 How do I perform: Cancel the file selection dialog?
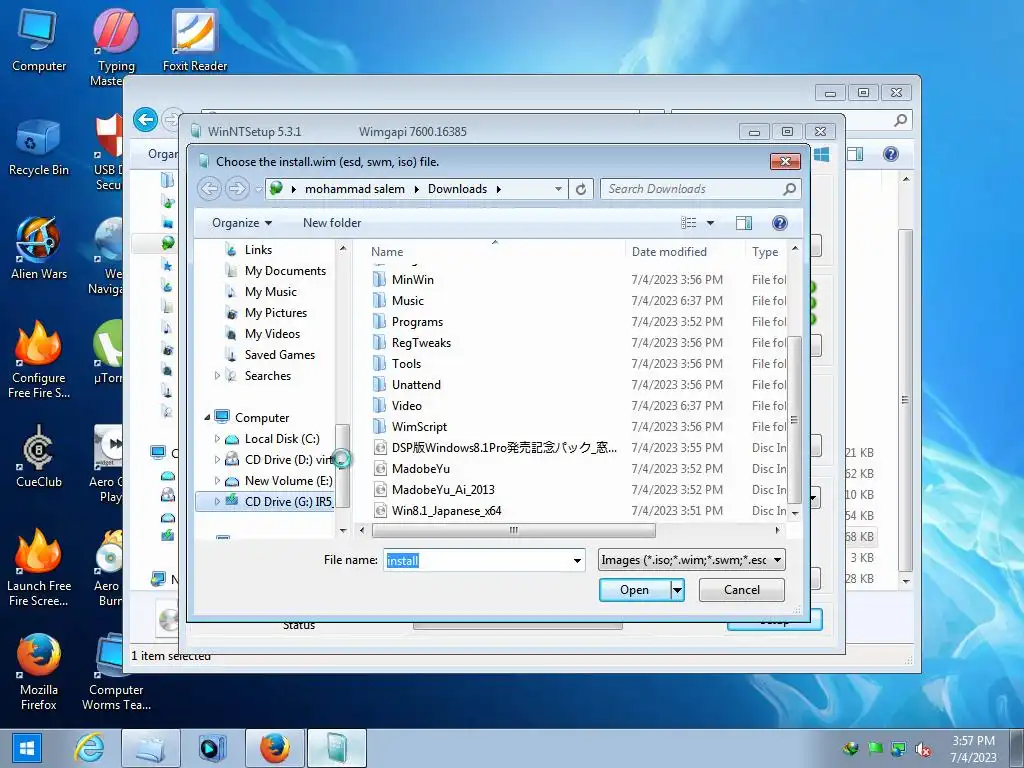pyautogui.click(x=742, y=590)
